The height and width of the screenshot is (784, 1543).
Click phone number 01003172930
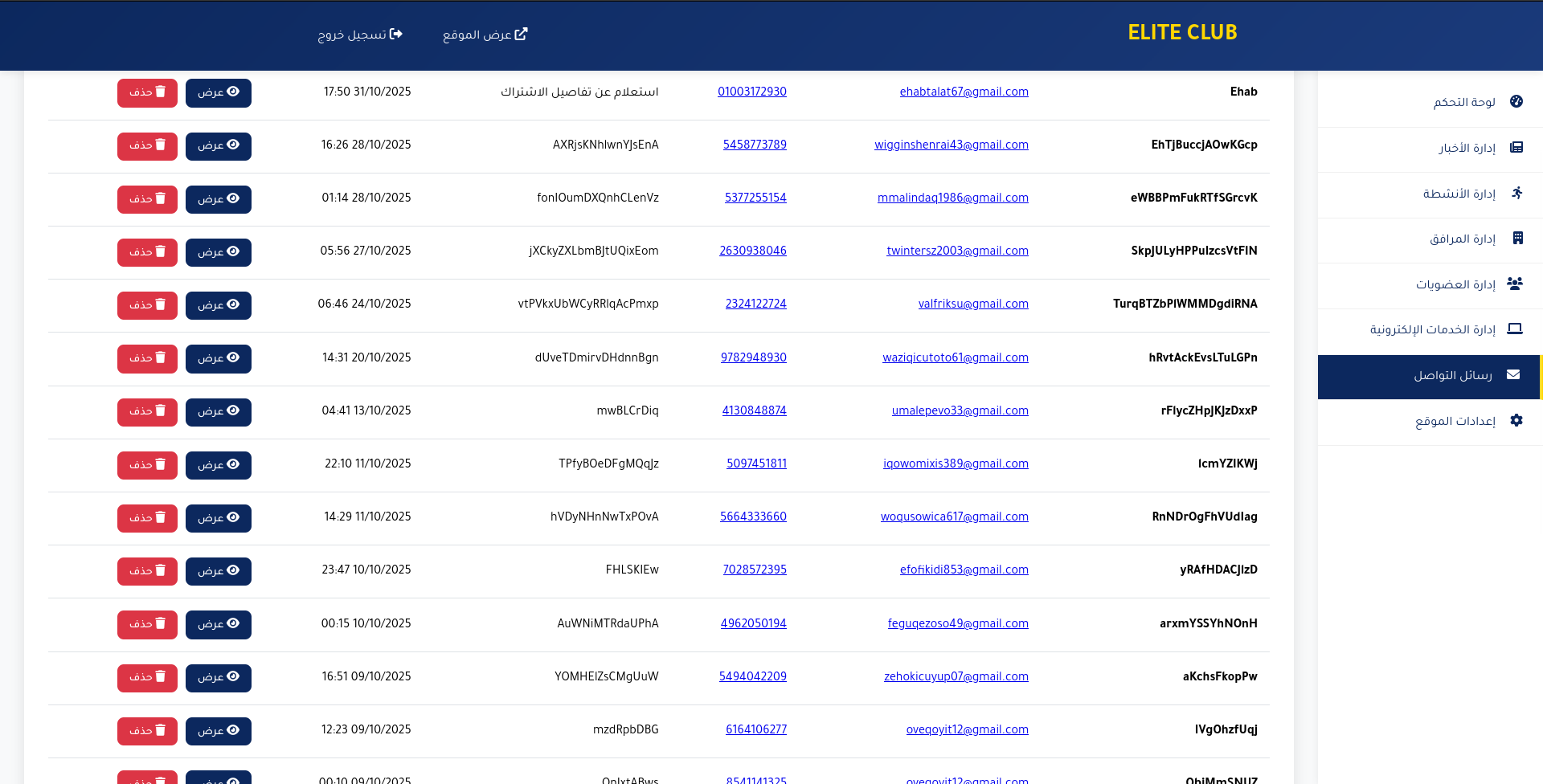point(752,92)
